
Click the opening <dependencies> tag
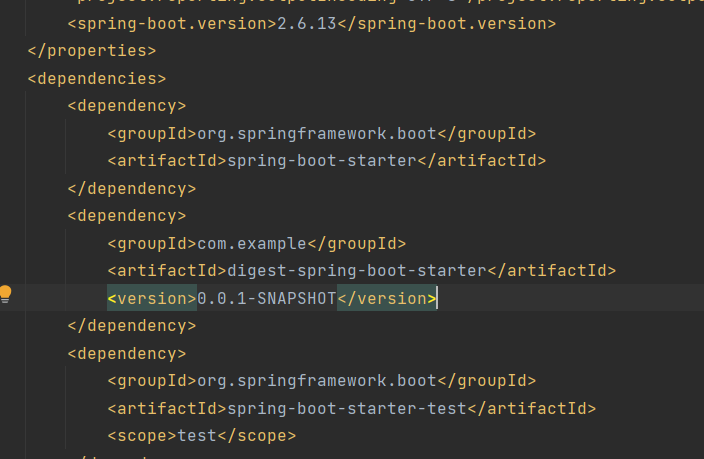(x=97, y=79)
